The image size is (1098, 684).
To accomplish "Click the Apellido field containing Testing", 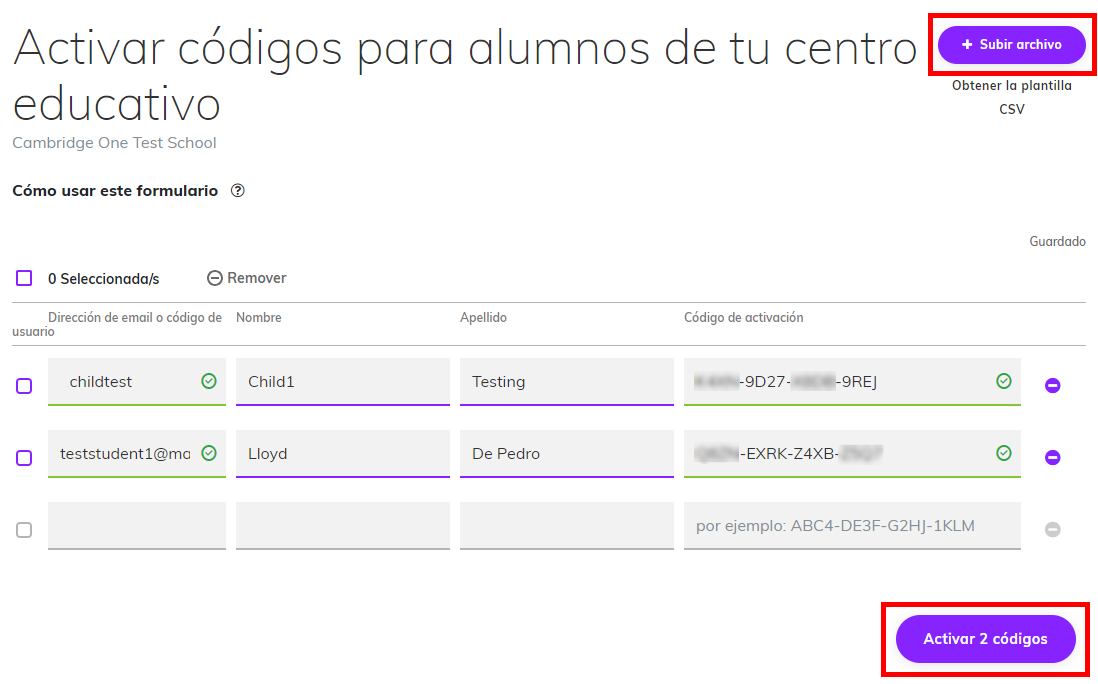I will point(567,382).
